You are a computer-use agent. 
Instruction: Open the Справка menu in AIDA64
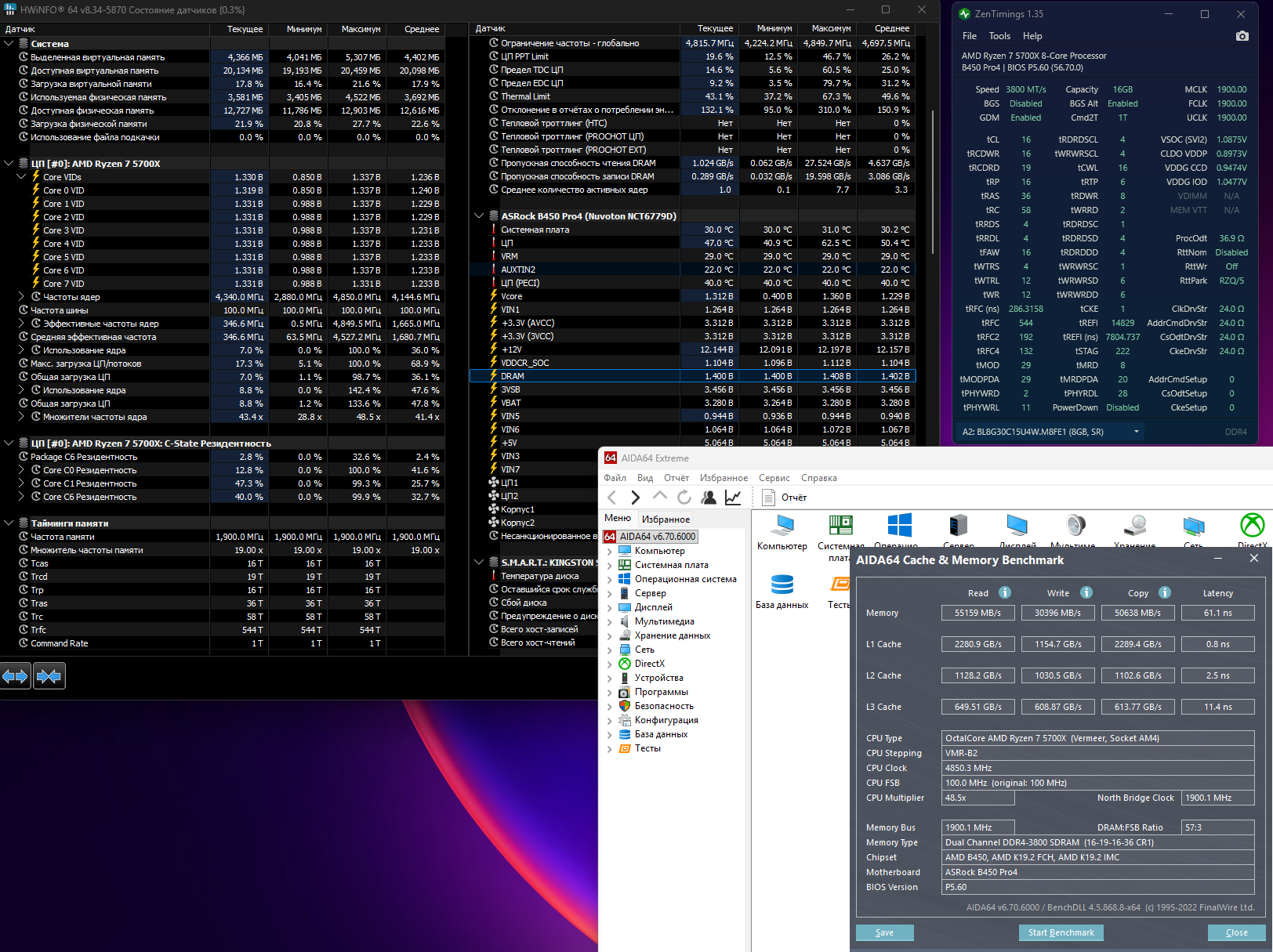coord(819,478)
